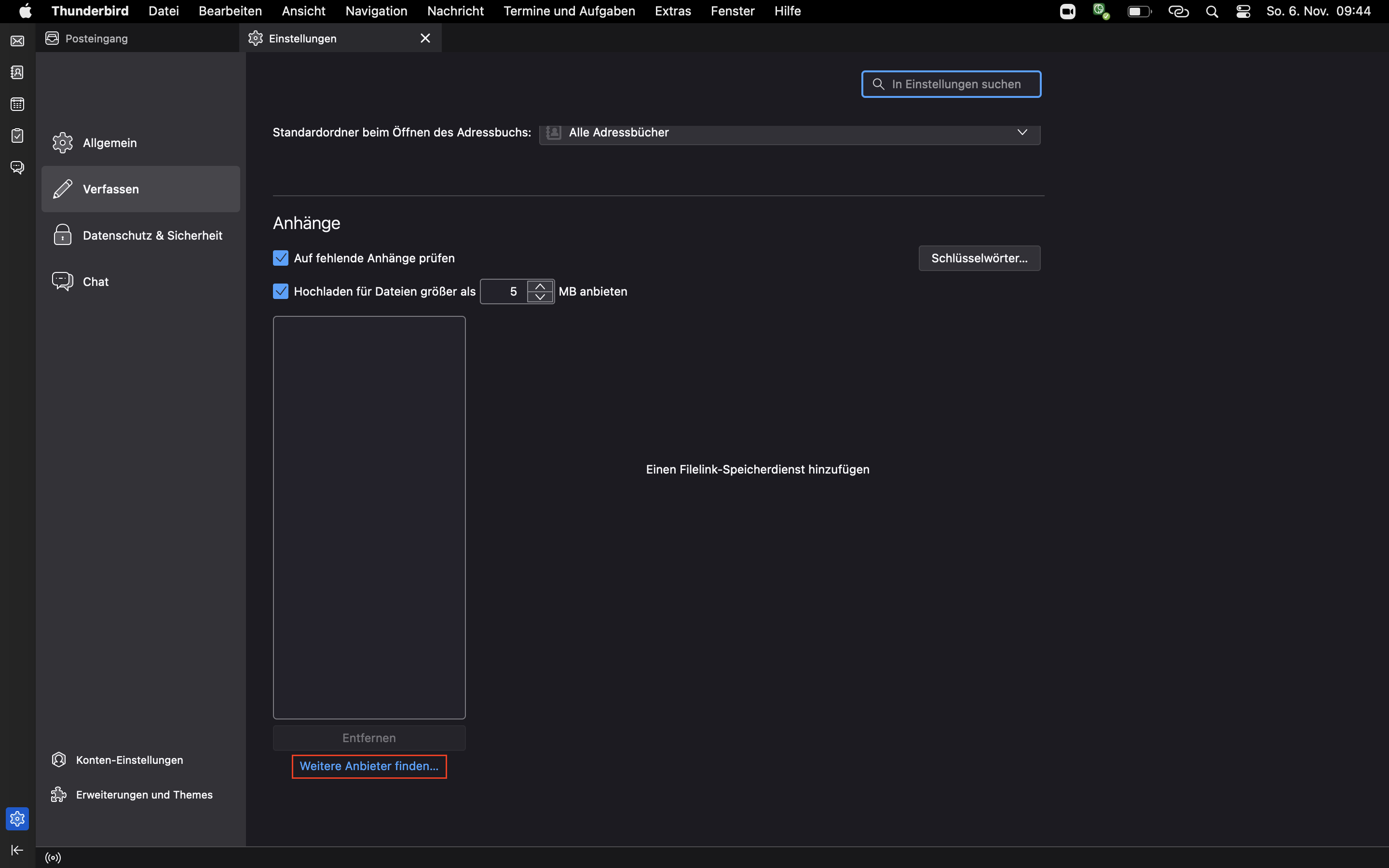Open the Tasks space icon
This screenshot has width=1389, height=868.
(x=17, y=136)
